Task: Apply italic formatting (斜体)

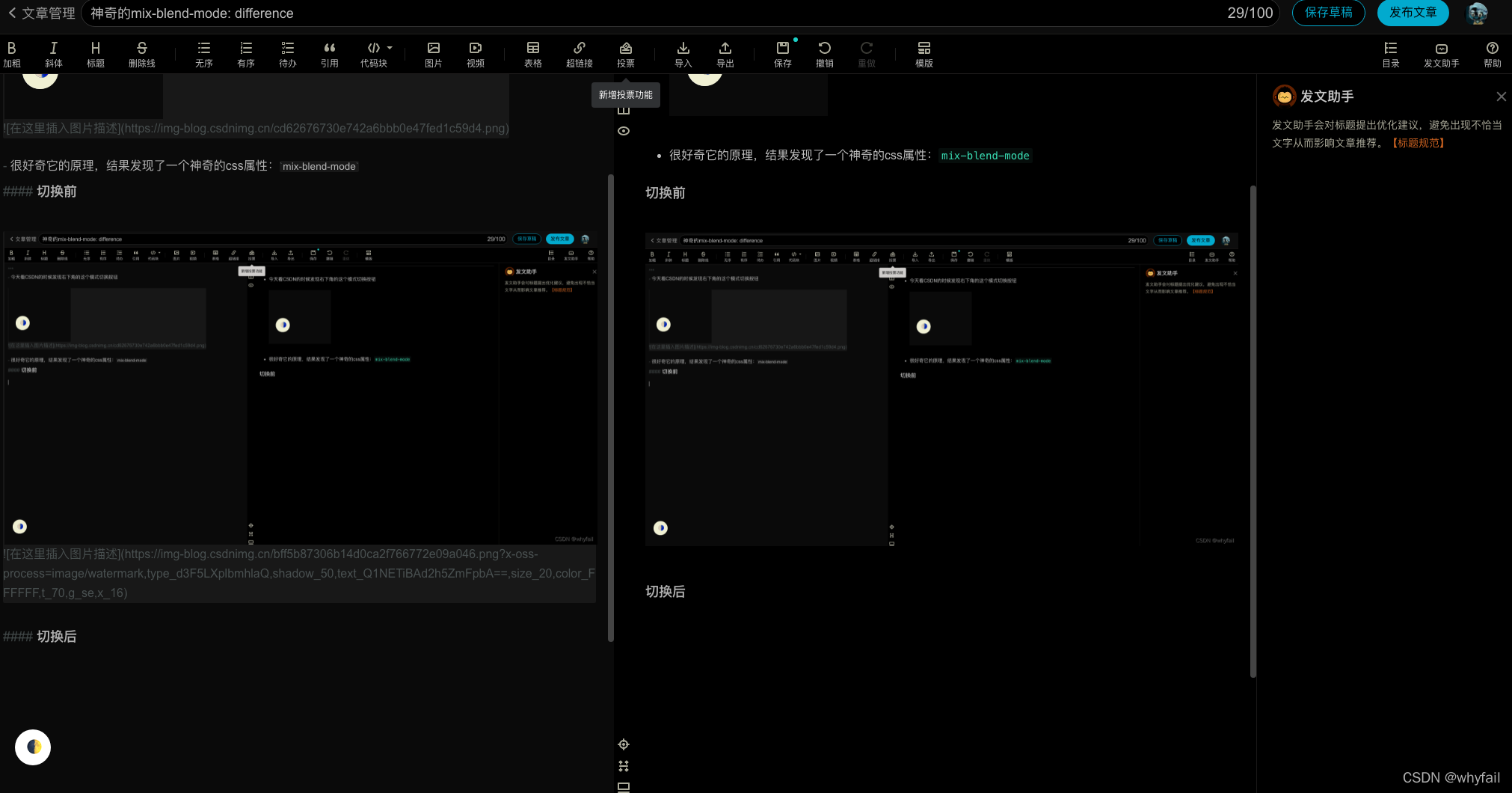Action: [54, 54]
